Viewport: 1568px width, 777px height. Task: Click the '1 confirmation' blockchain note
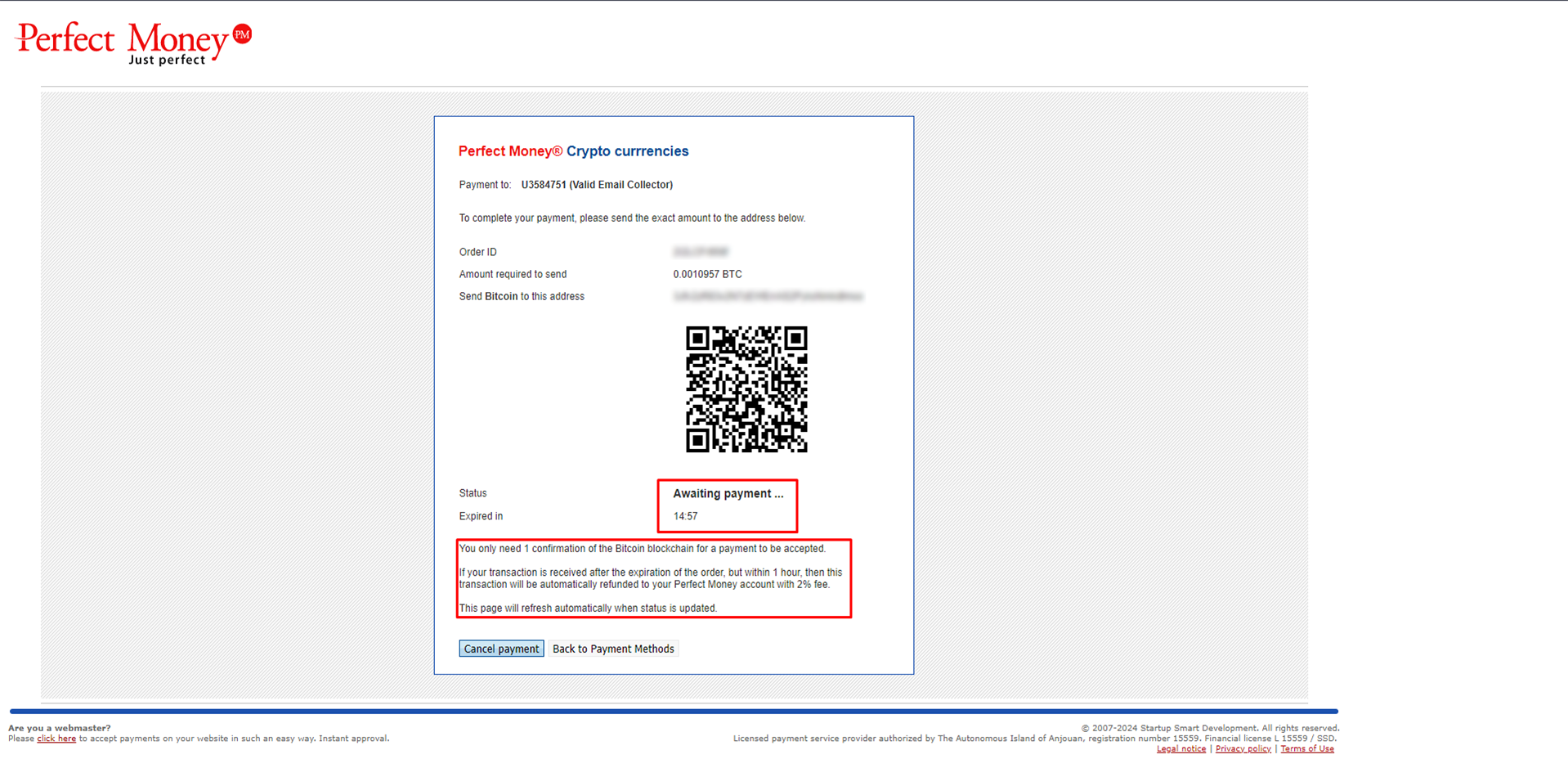click(x=643, y=549)
